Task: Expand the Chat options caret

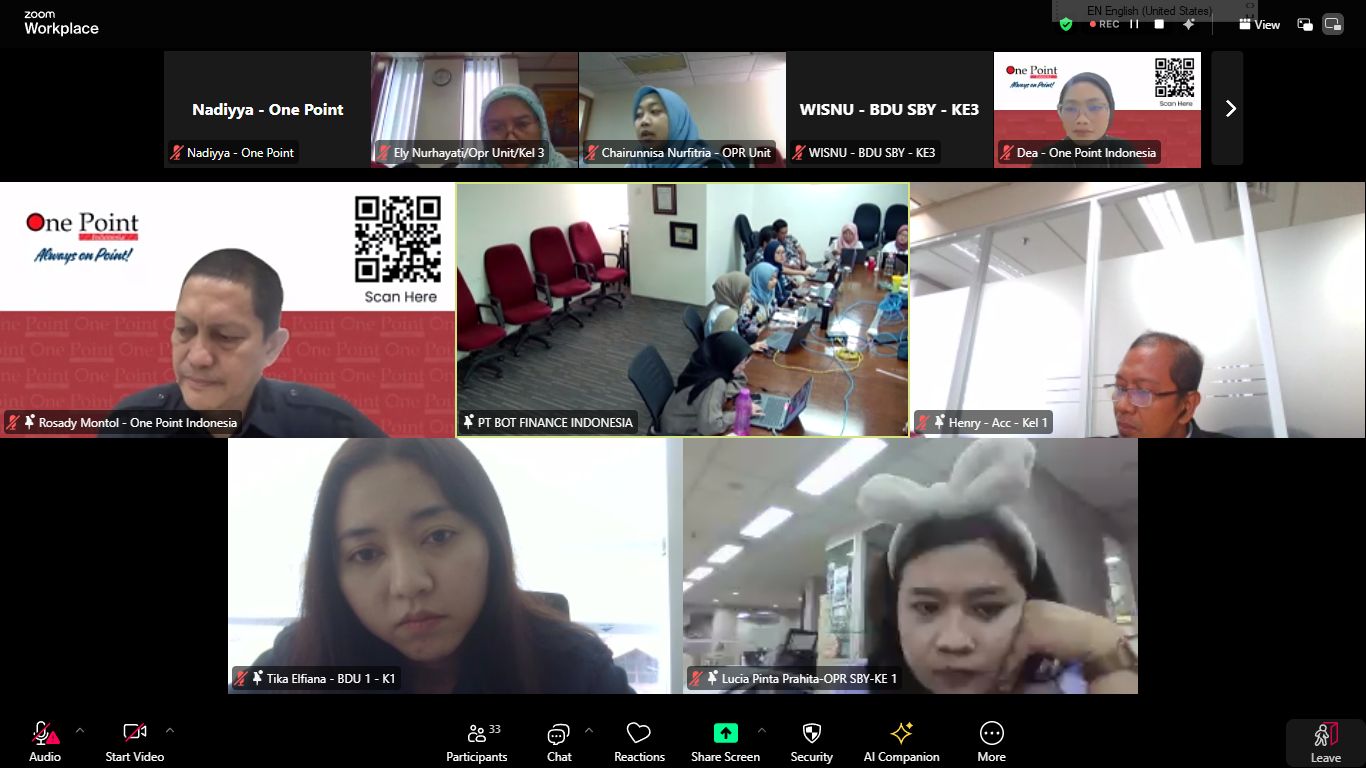Action: tap(588, 730)
